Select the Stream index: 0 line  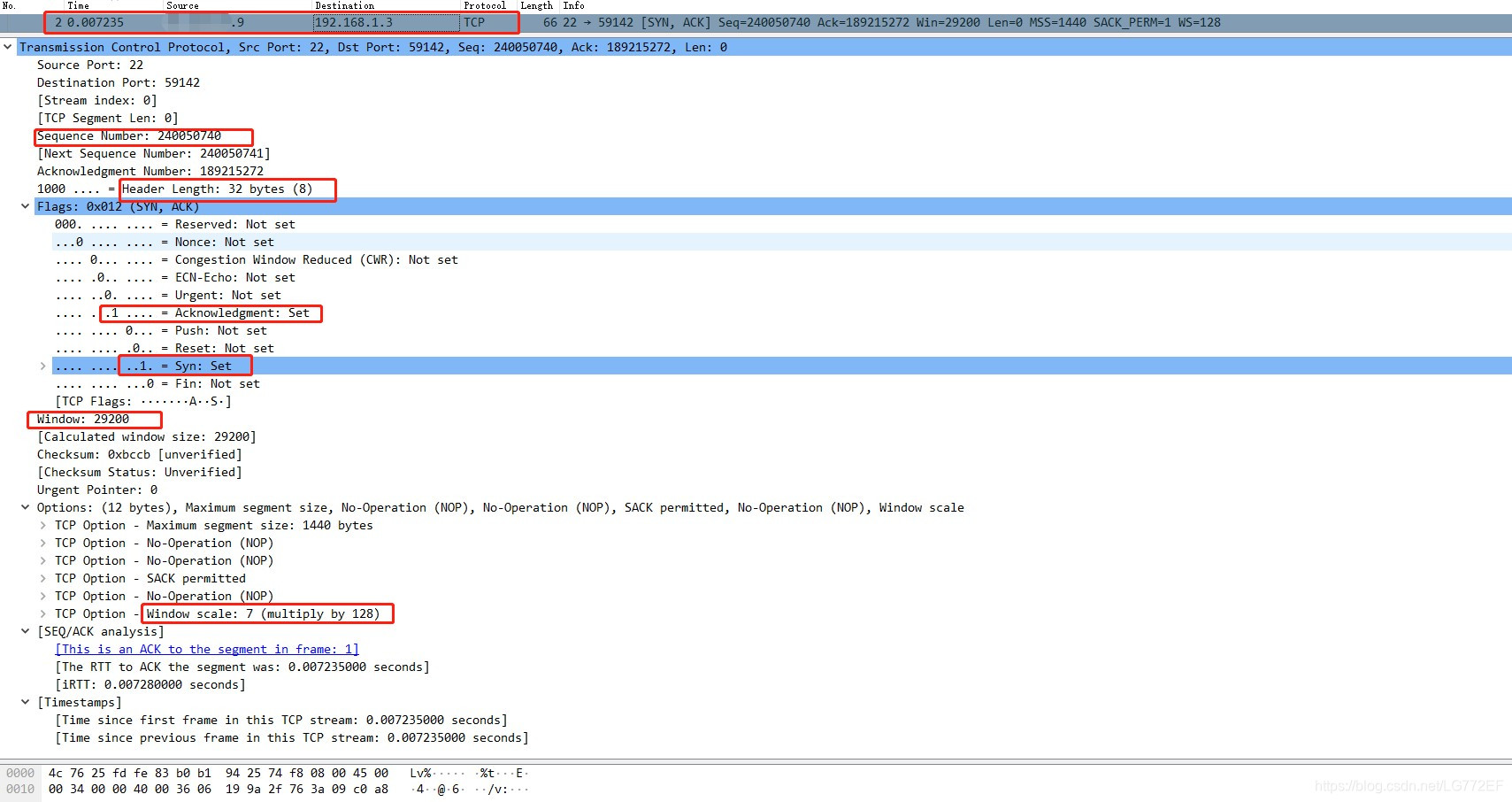97,100
